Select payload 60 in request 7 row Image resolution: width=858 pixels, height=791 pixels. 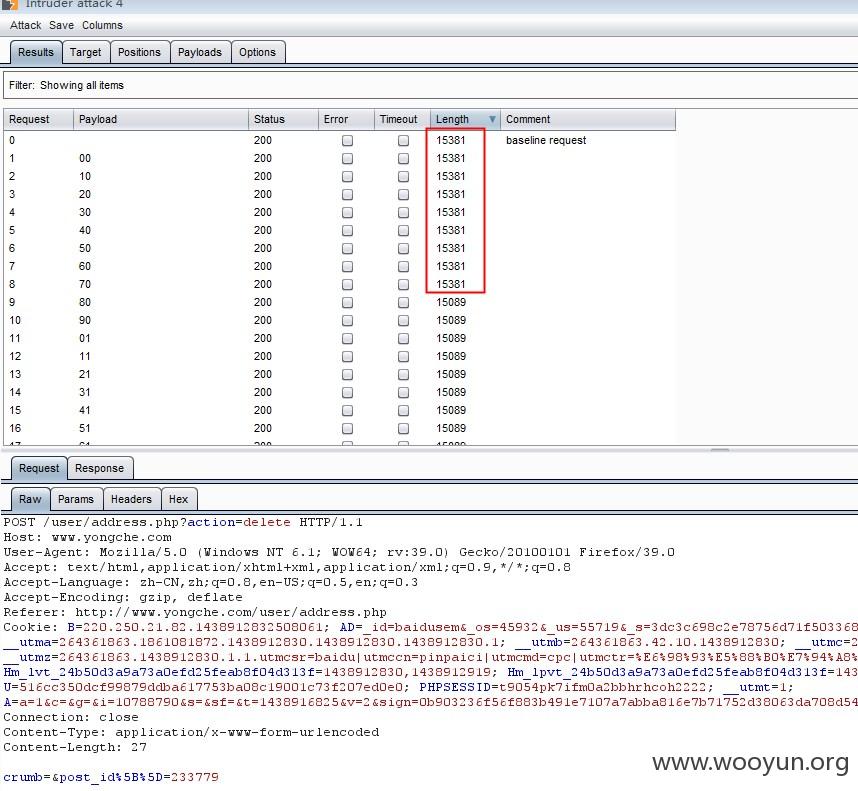(85, 266)
